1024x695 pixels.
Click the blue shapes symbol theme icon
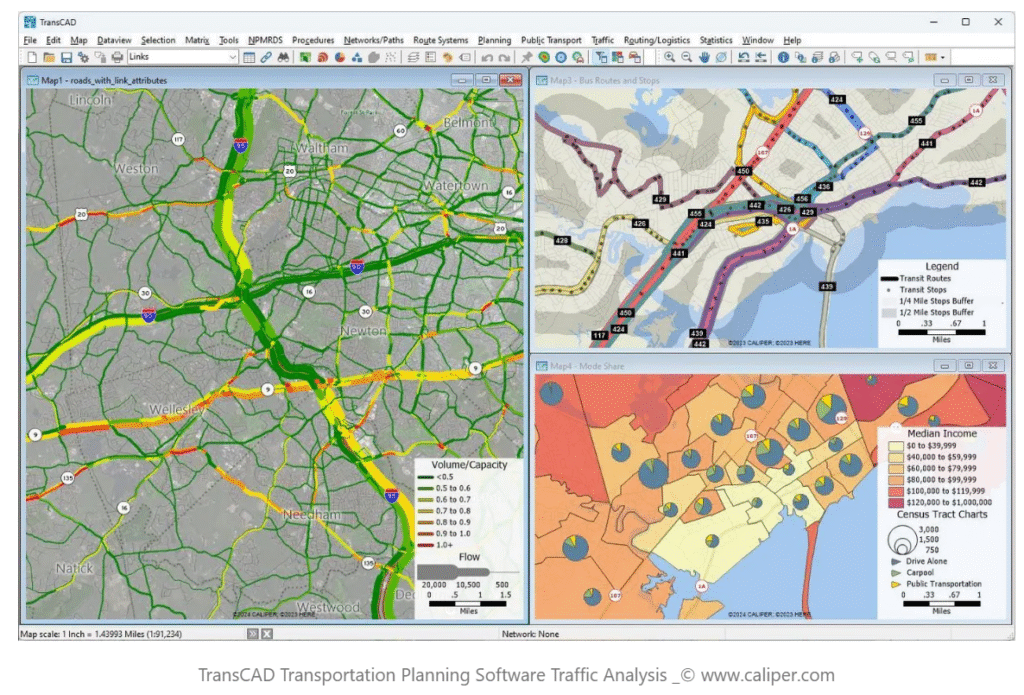(357, 57)
